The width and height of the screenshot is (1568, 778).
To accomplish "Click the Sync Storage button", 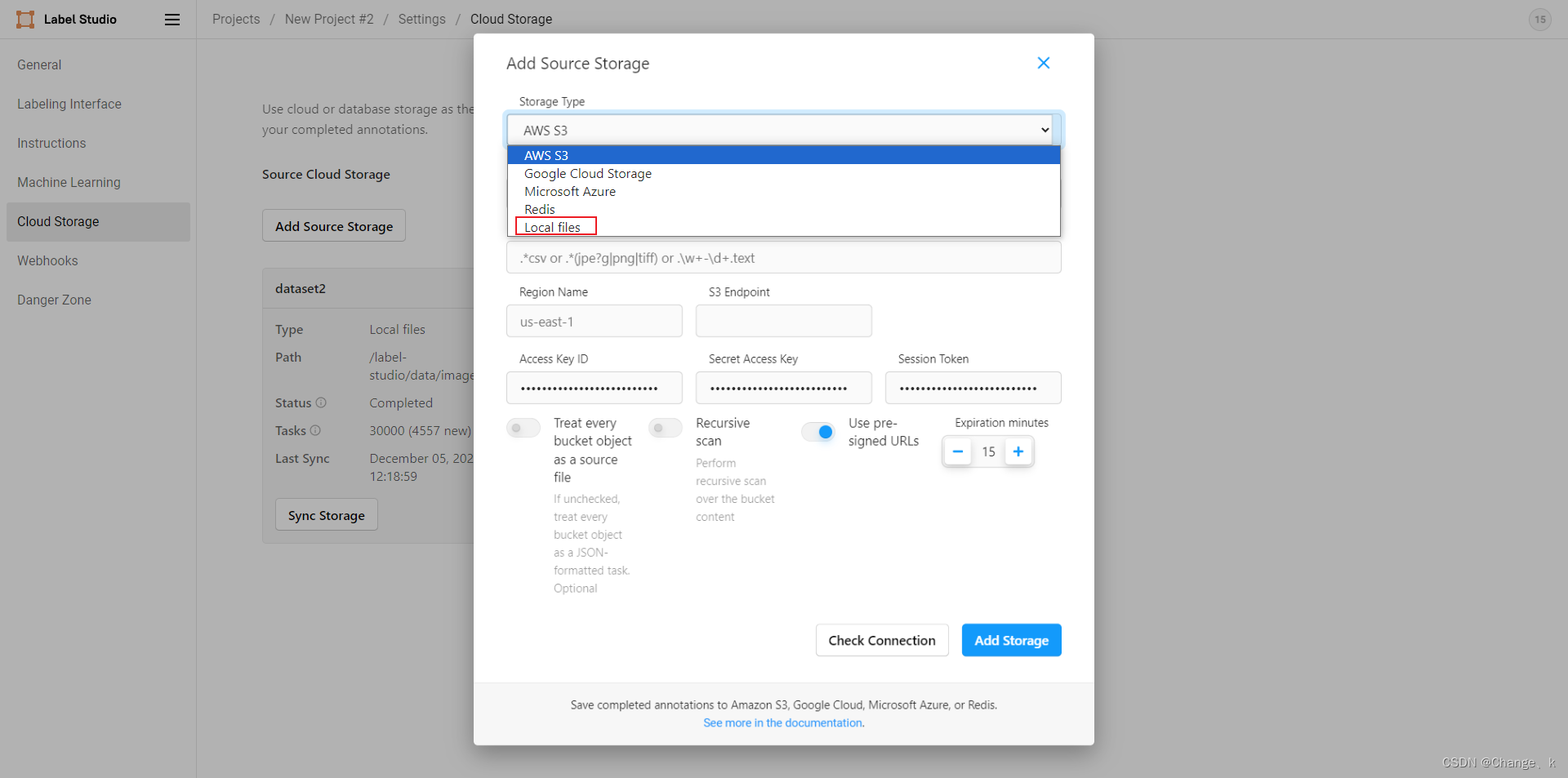I will click(x=326, y=515).
